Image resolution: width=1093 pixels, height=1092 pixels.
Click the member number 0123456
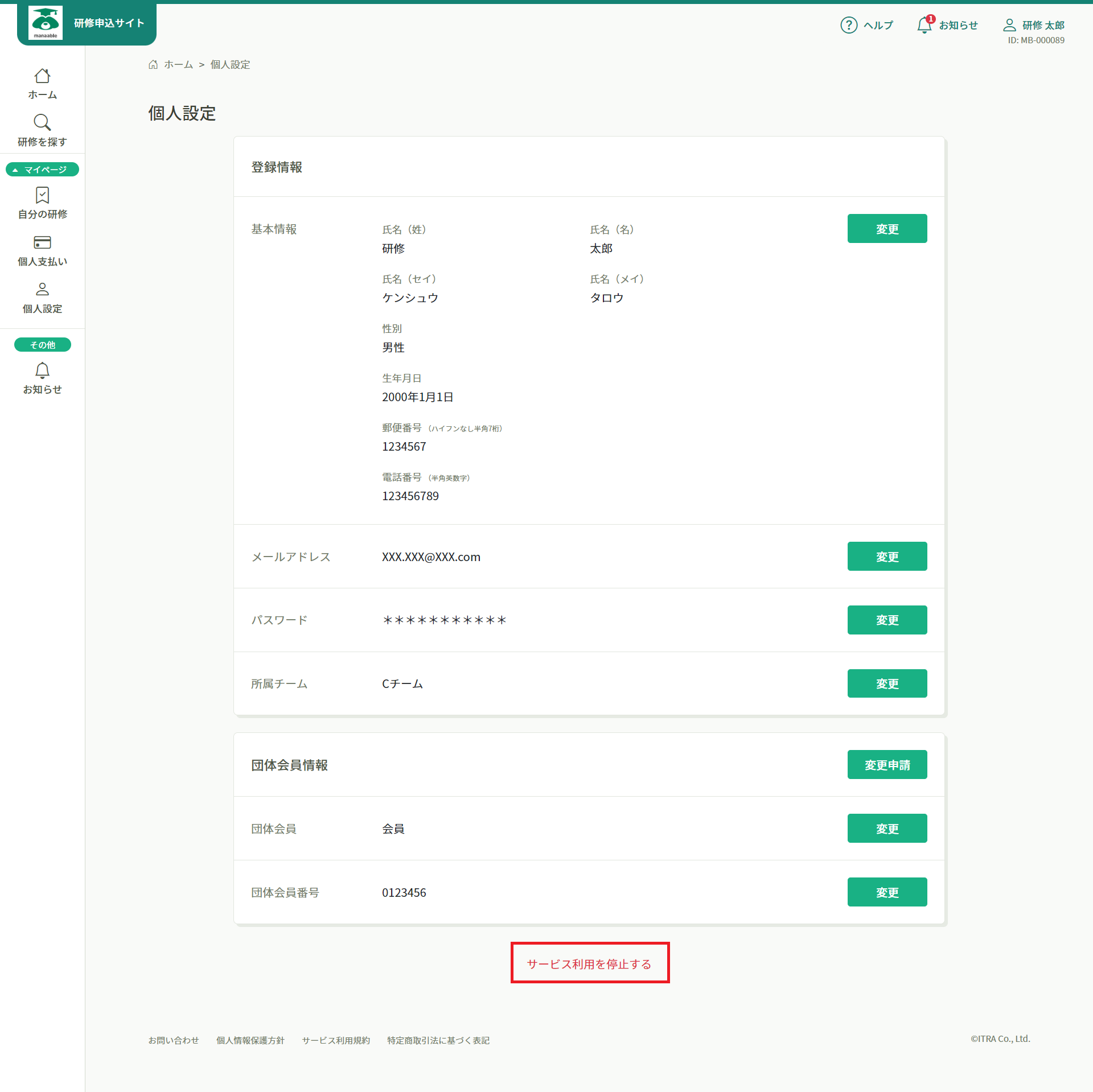click(404, 893)
